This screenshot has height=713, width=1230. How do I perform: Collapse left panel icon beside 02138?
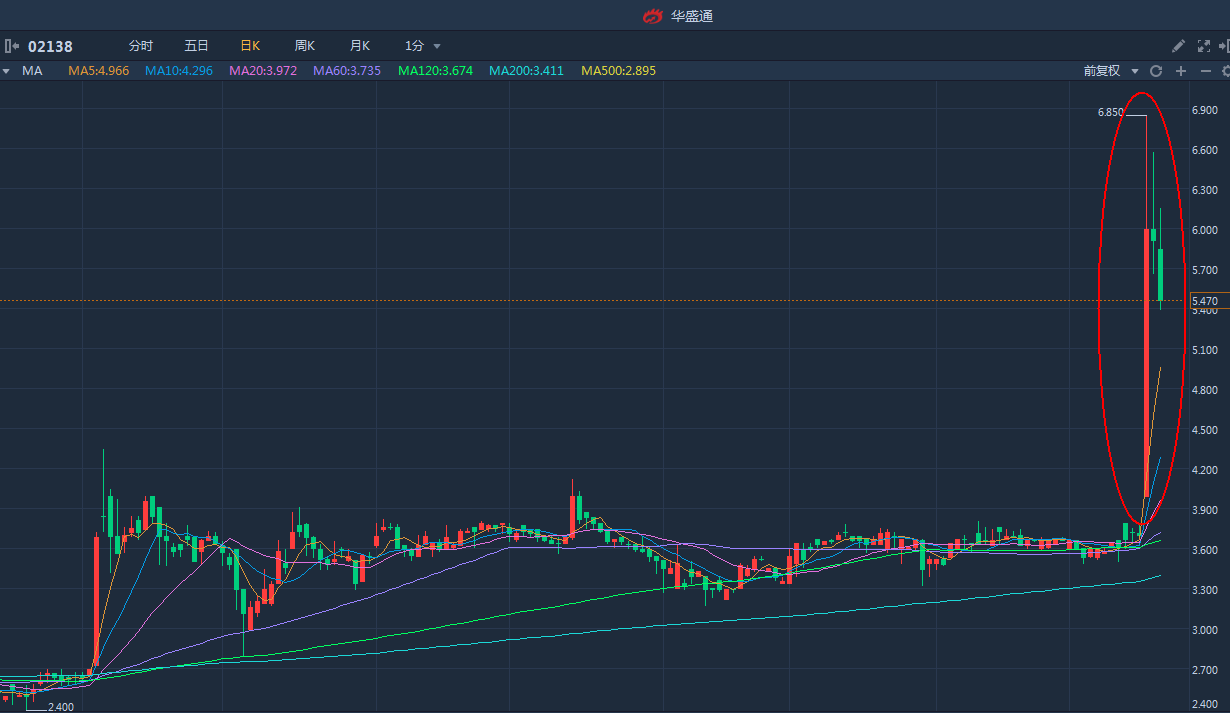pos(12,46)
